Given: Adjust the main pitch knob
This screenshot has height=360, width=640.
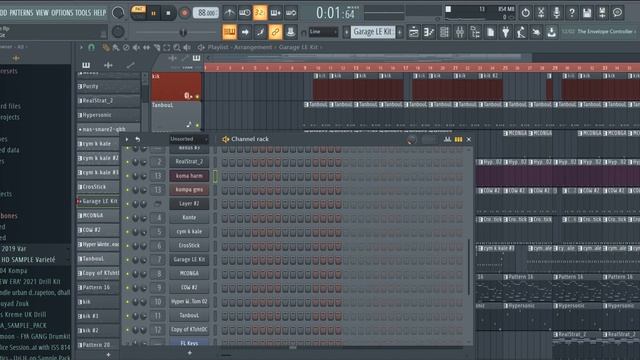Looking at the screenshot, I should click(x=118, y=31).
